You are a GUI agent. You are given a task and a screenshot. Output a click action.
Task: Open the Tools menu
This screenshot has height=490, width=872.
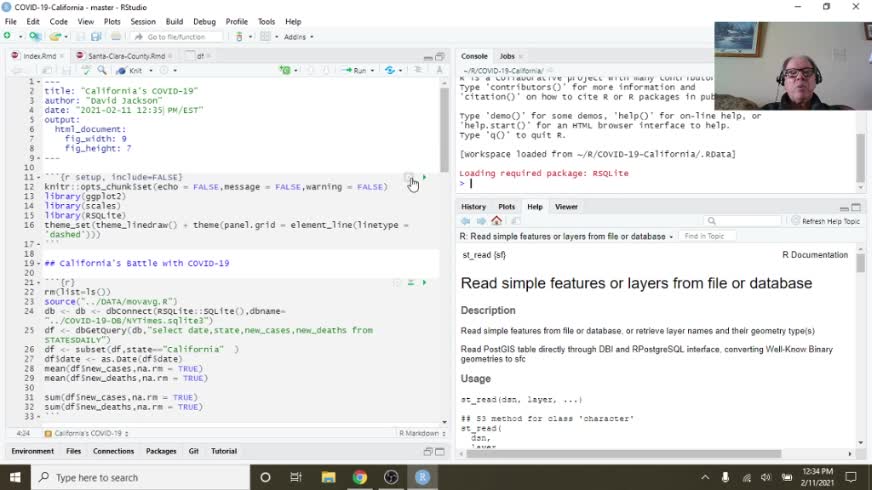(266, 22)
